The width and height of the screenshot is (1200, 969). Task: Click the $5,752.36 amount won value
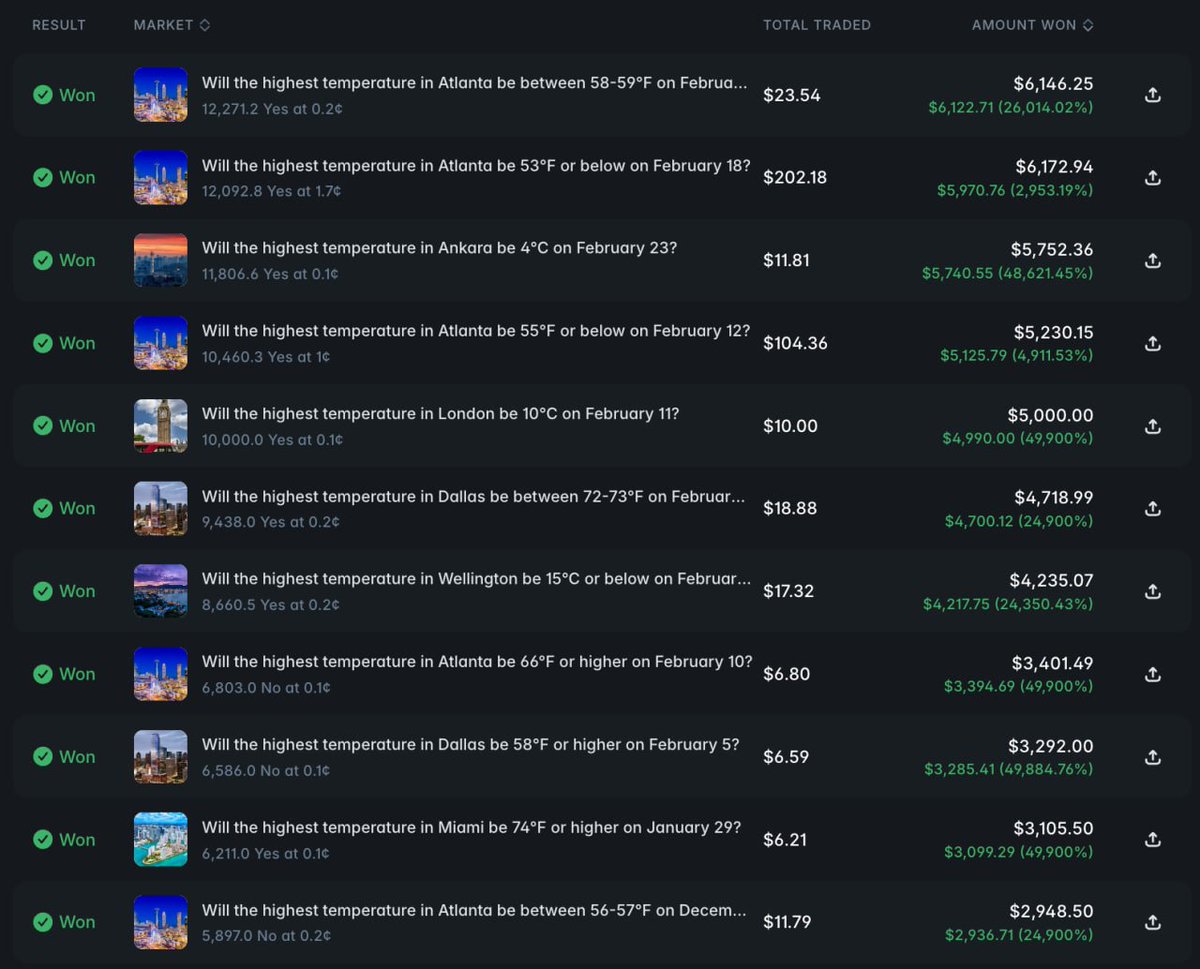click(1051, 251)
